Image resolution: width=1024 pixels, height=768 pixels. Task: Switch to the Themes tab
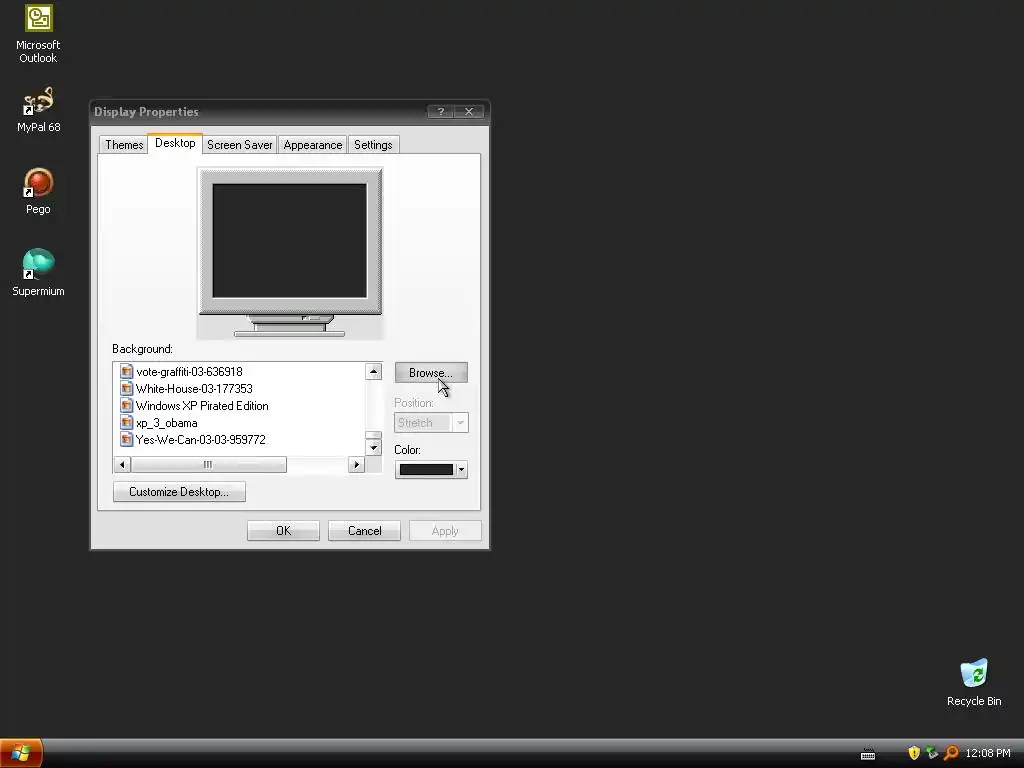click(x=124, y=145)
